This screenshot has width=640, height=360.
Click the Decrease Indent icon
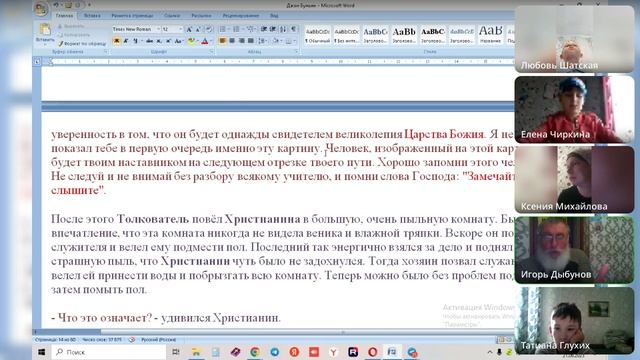tap(264, 29)
